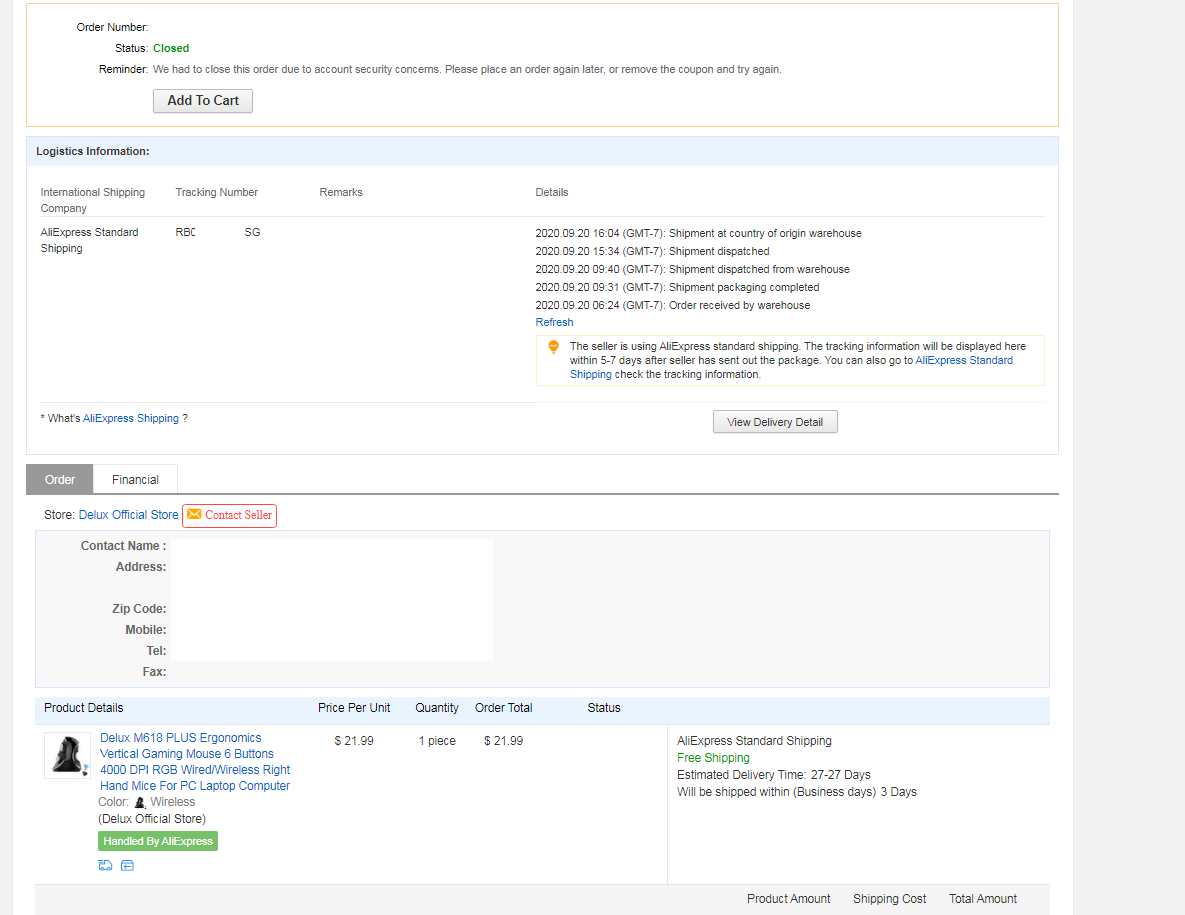
Task: Open AliExpress Standard Shipping link in notice
Action: (964, 360)
